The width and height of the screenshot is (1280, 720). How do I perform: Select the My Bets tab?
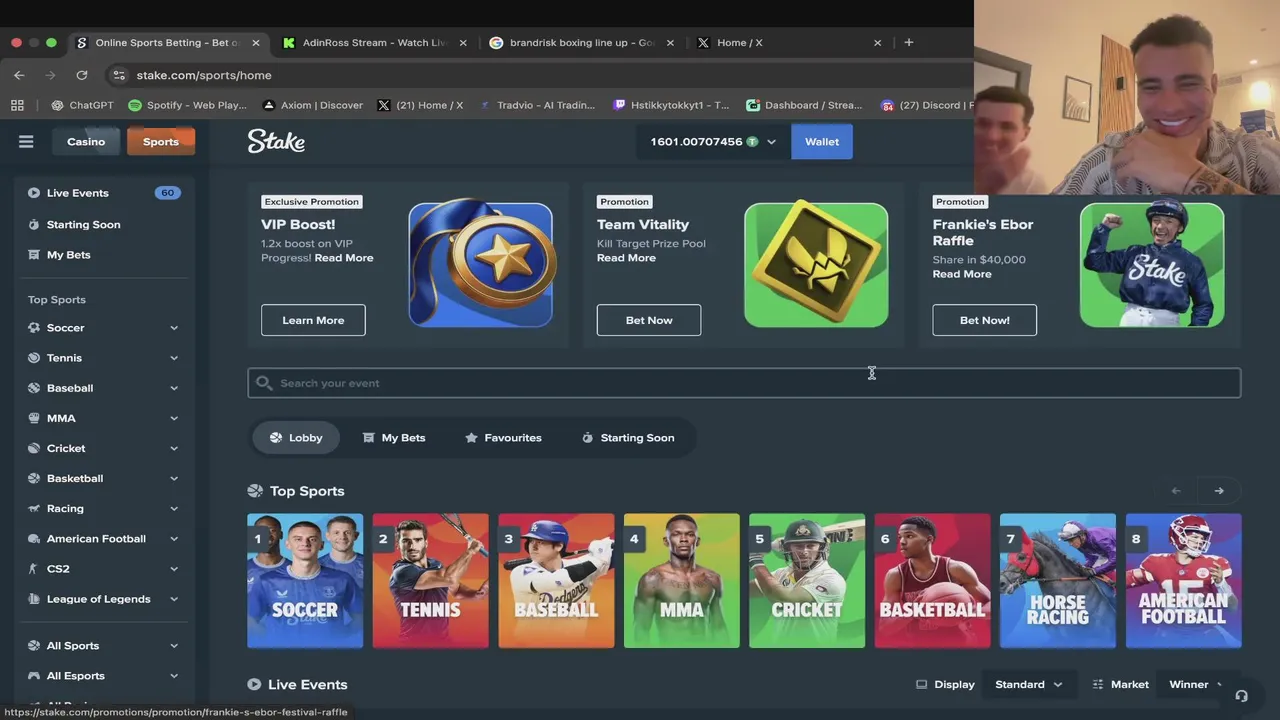pyautogui.click(x=393, y=438)
